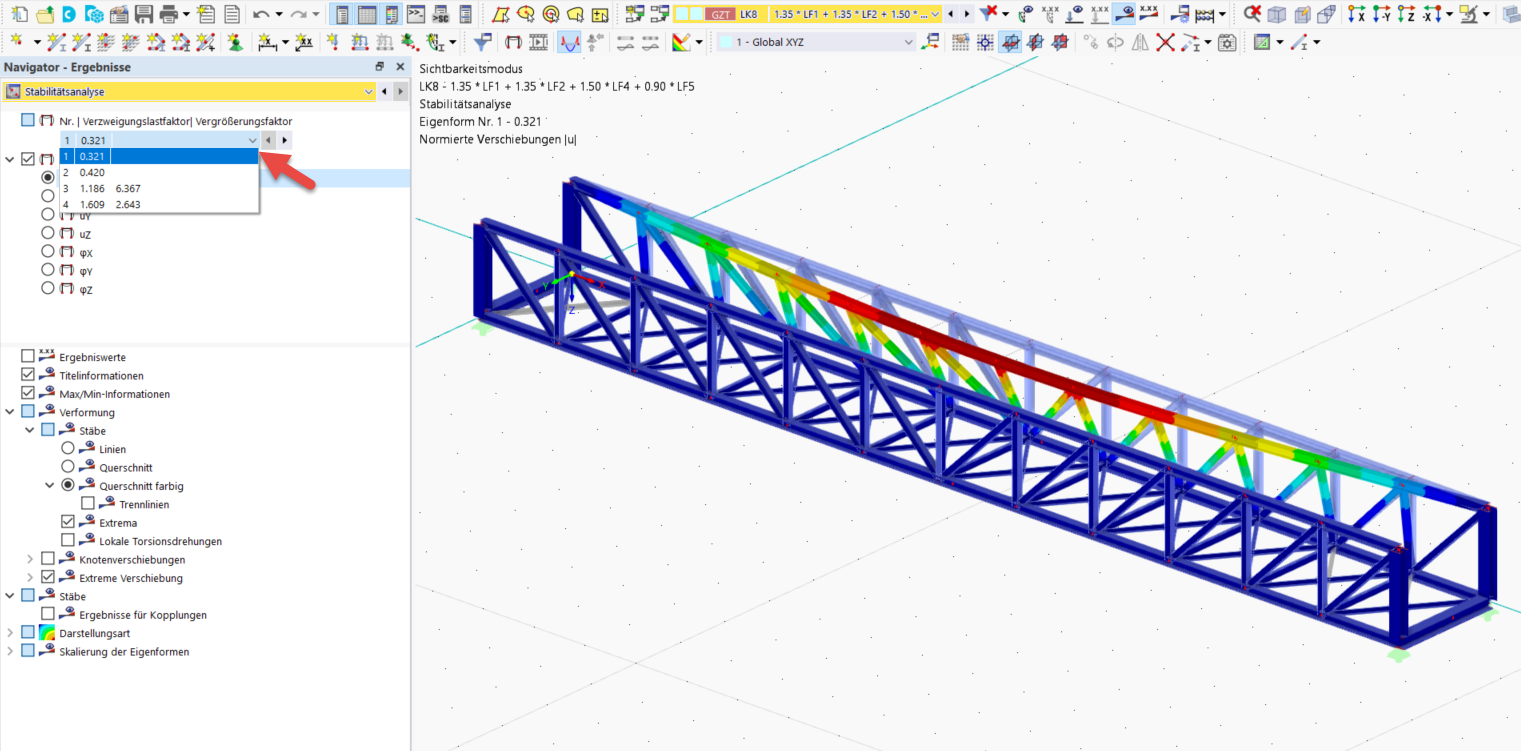Uncheck Max/Min-Informationen checkbox
This screenshot has width=1521, height=751.
tap(28, 394)
